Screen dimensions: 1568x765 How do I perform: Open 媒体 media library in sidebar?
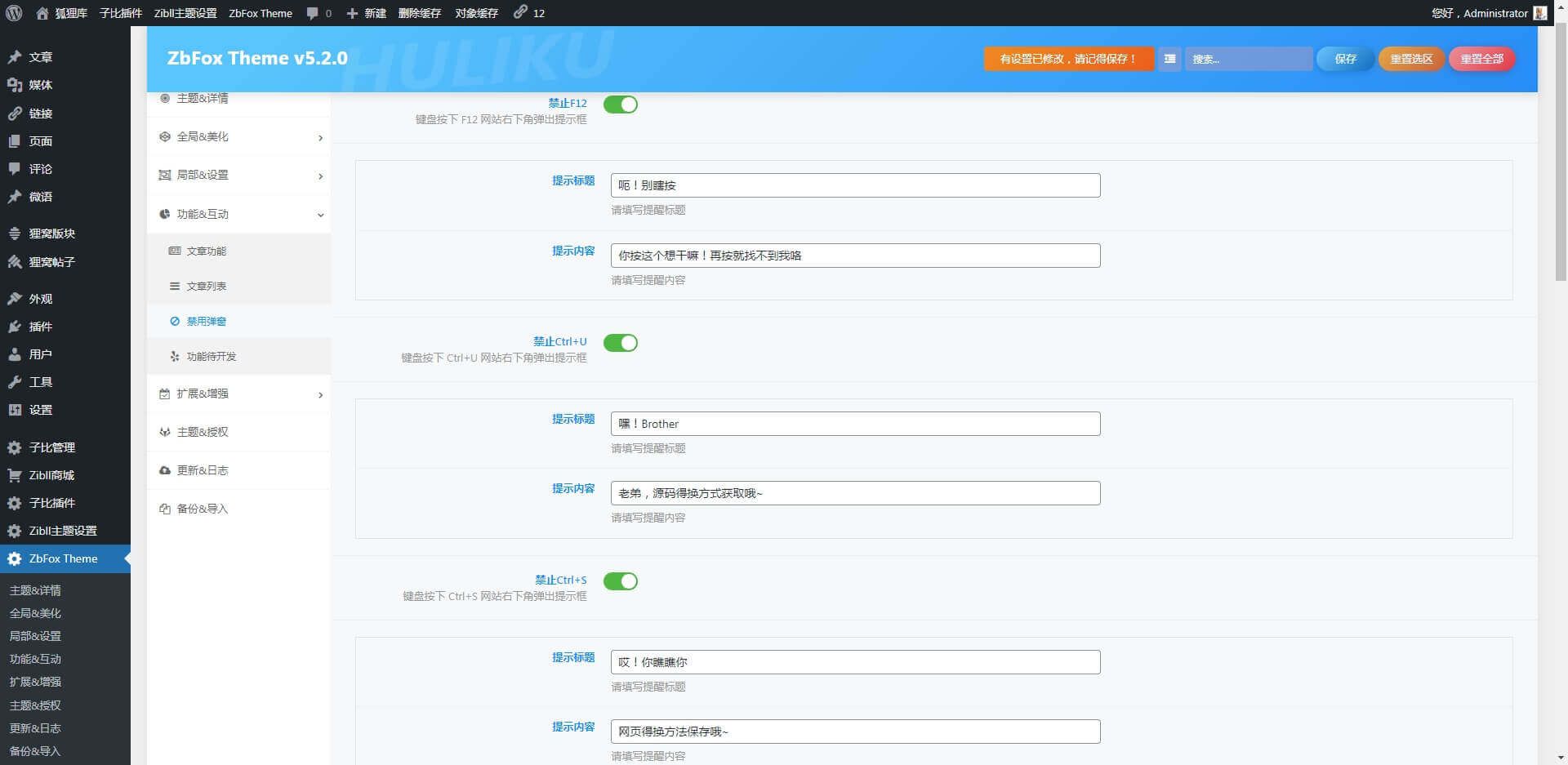pyautogui.click(x=40, y=85)
